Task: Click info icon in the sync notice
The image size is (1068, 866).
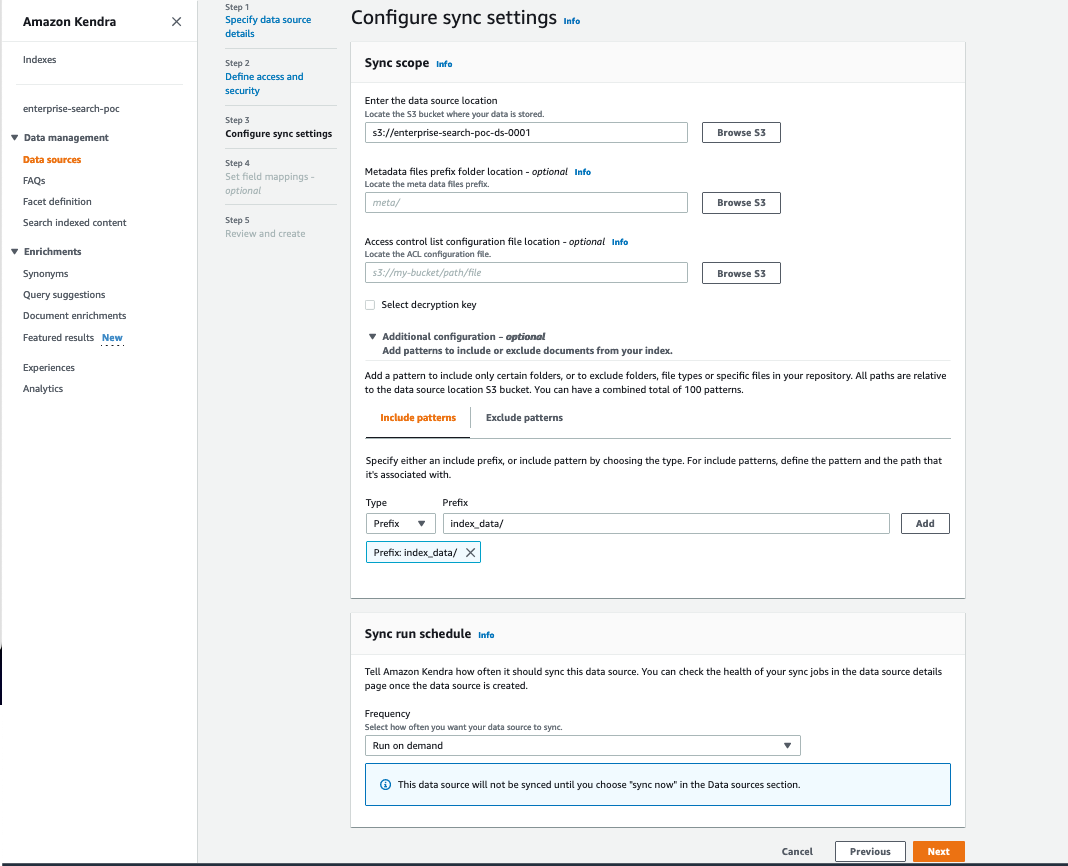Action: tap(385, 785)
